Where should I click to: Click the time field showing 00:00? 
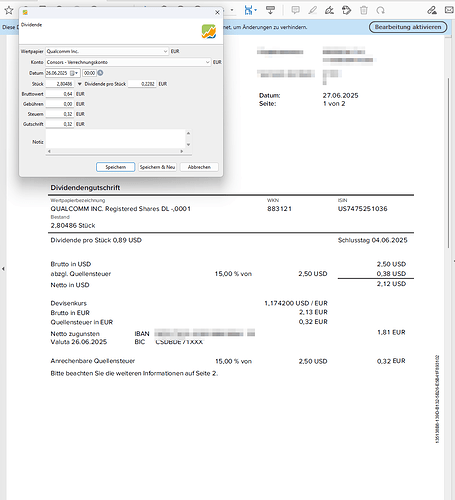point(89,73)
